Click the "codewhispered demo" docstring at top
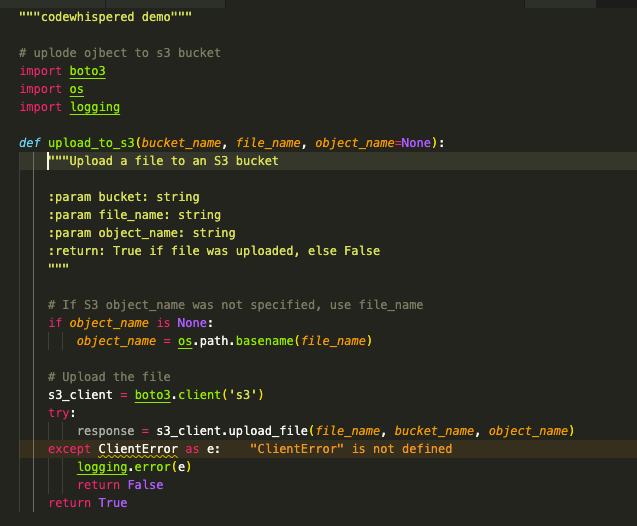This screenshot has width=637, height=526. tap(107, 16)
